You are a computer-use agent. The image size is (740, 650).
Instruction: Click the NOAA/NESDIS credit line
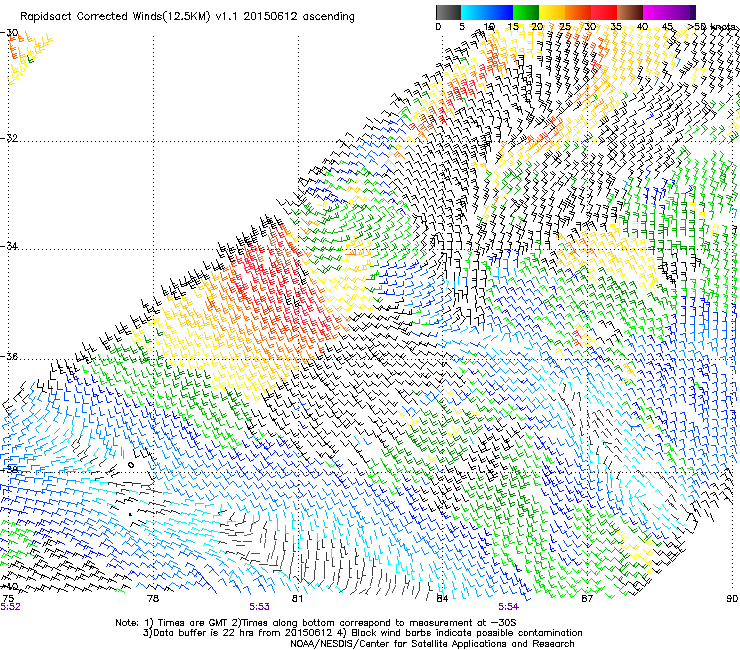(432, 644)
